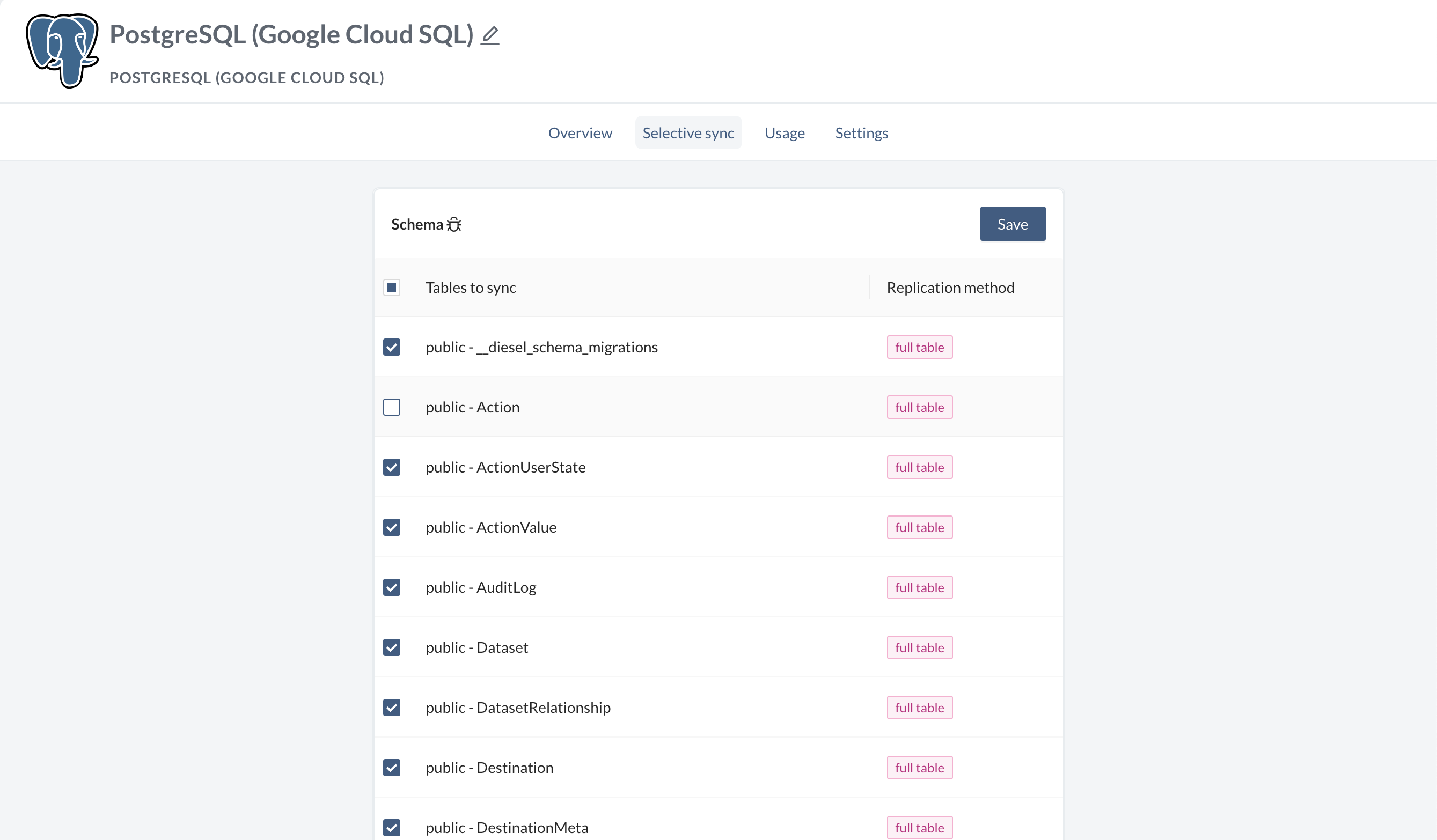1437x840 pixels.
Task: Uncheck public - AuditLog checkbox
Action: [392, 587]
